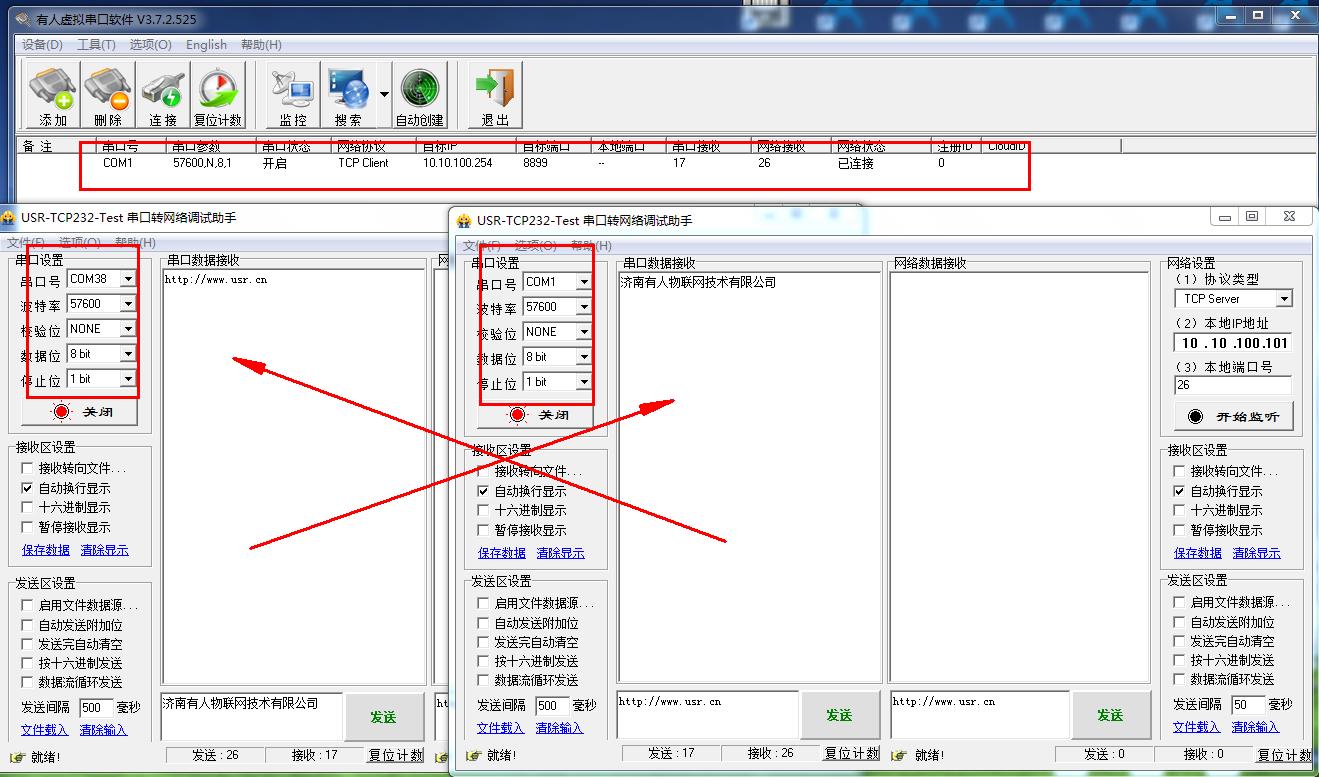
Task: Click the 清除显示 link in the COM1 window
Action: pyautogui.click(x=560, y=553)
